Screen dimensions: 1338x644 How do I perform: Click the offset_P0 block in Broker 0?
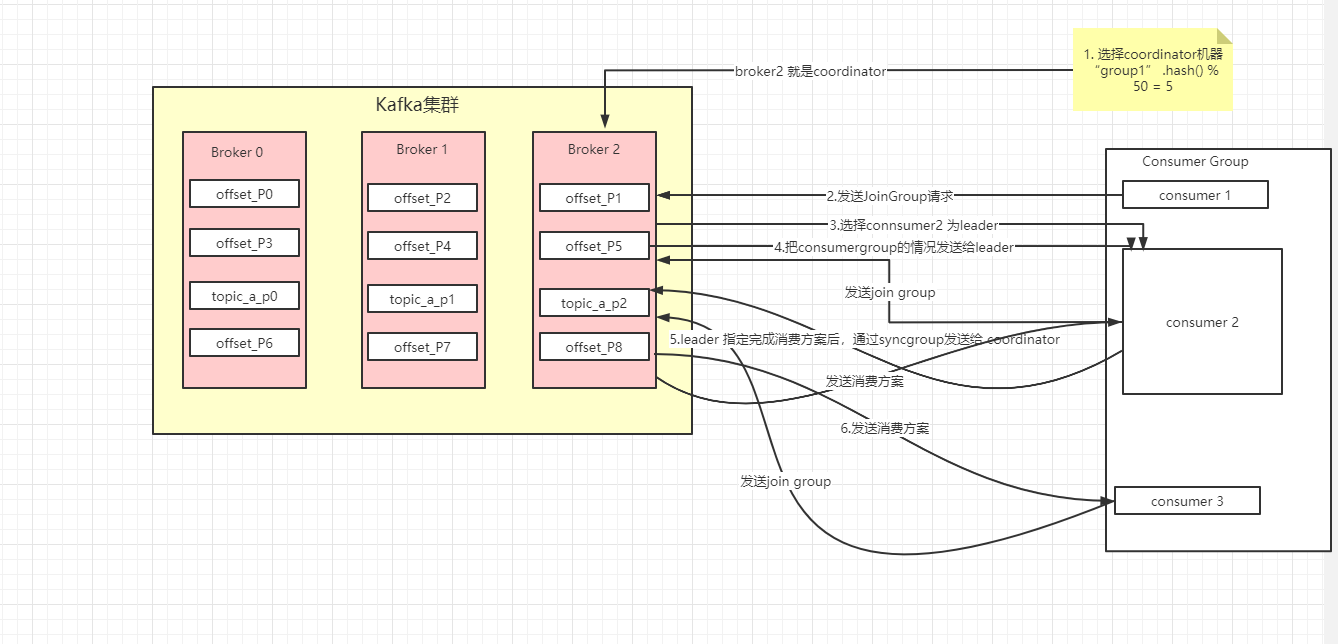point(244,193)
